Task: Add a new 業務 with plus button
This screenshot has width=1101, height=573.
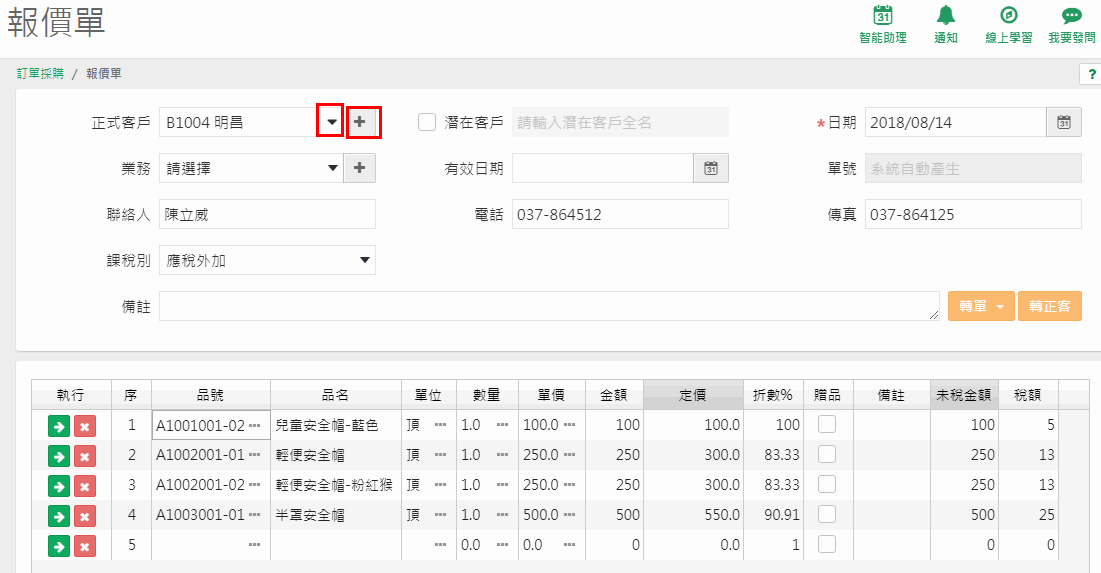Action: pyautogui.click(x=360, y=168)
